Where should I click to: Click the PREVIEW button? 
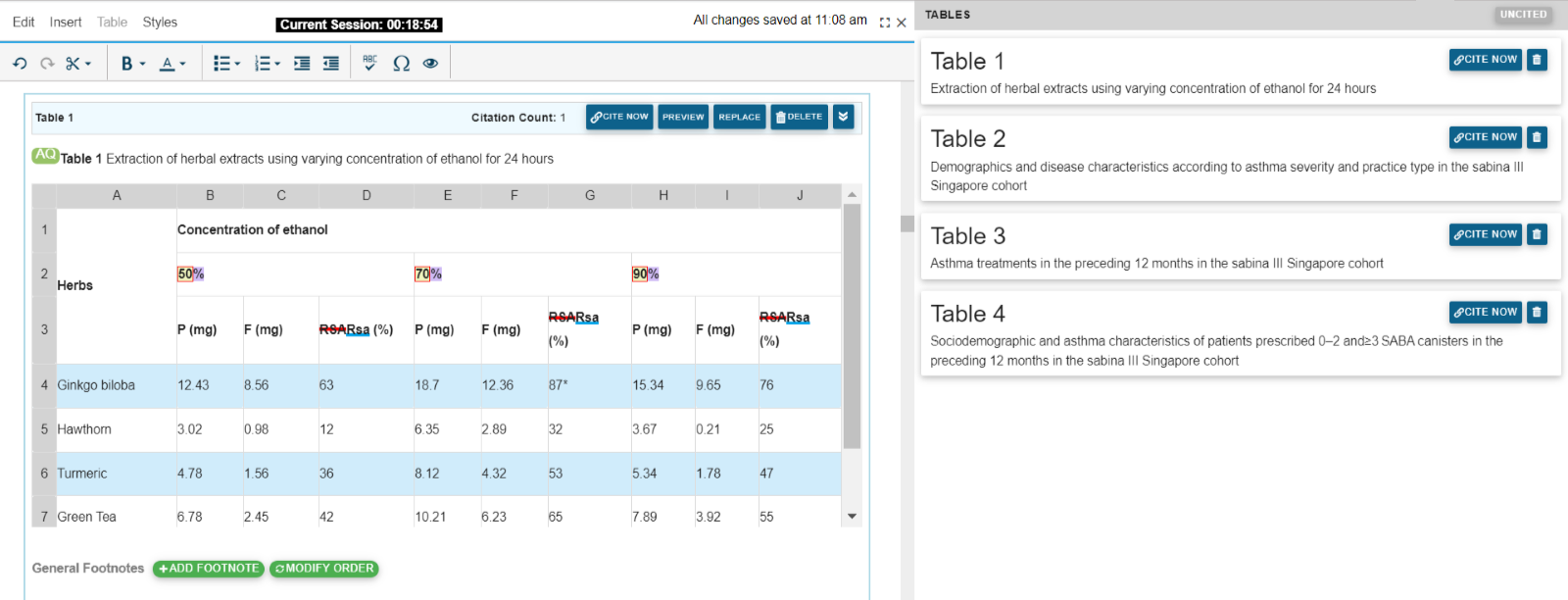pos(683,117)
